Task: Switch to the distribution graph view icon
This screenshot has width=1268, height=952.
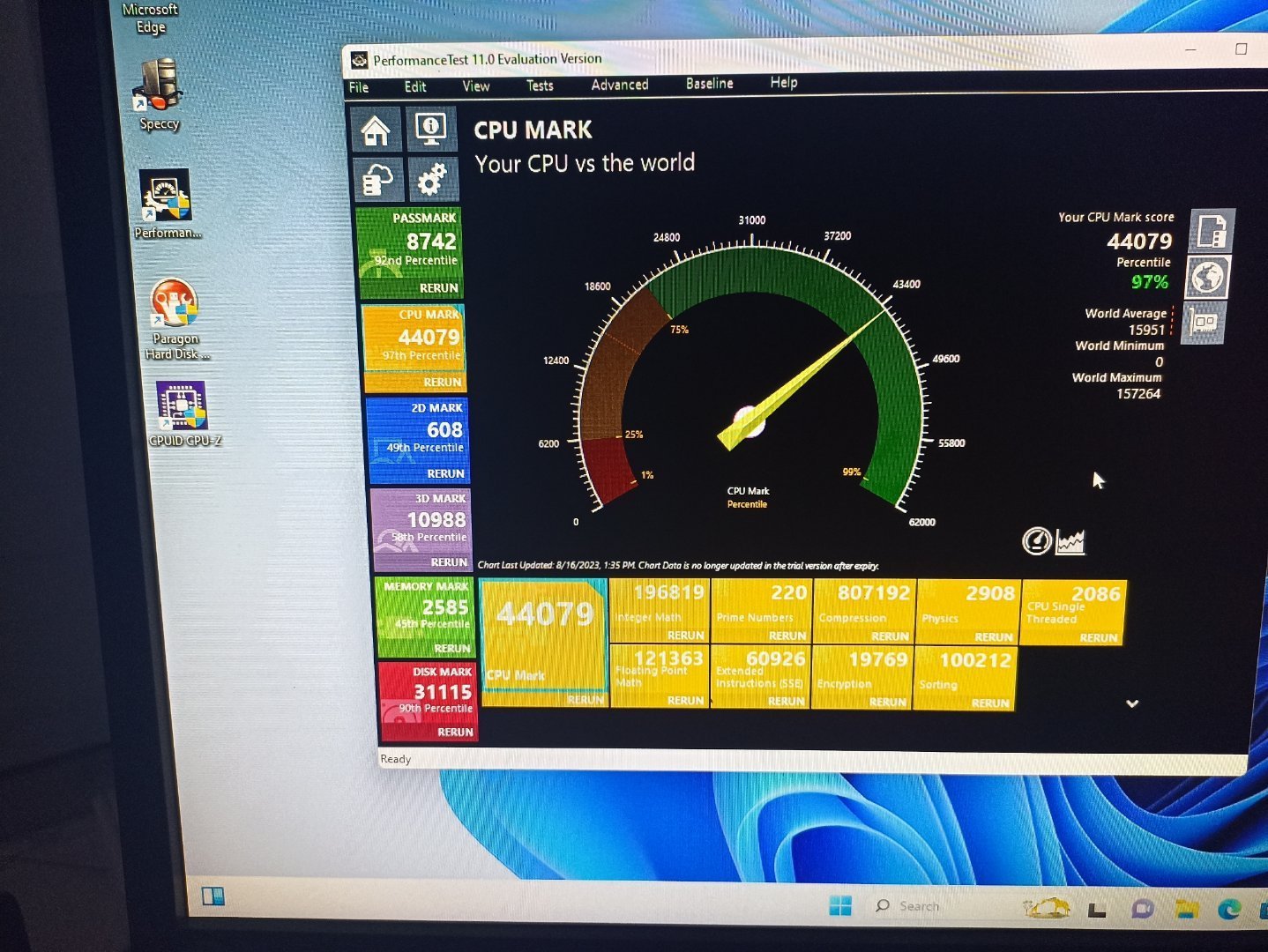Action: [1070, 540]
